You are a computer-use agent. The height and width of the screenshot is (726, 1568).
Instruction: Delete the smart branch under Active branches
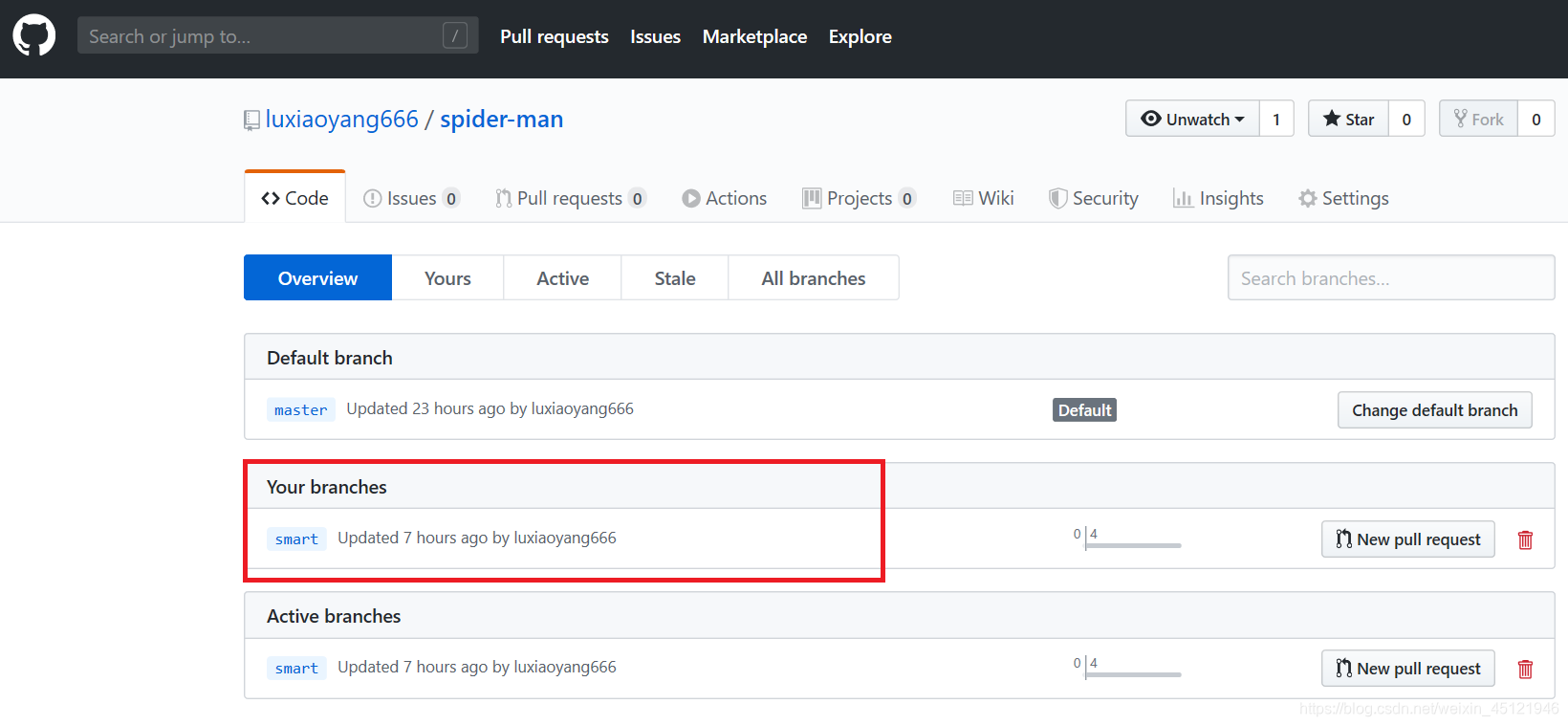pos(1525,669)
